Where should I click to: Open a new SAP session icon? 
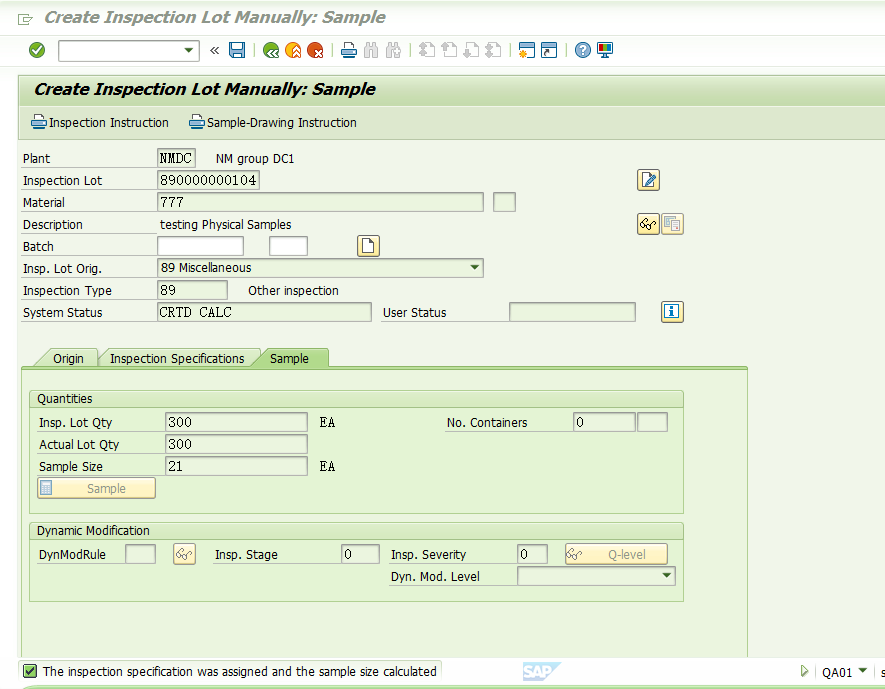tap(527, 50)
